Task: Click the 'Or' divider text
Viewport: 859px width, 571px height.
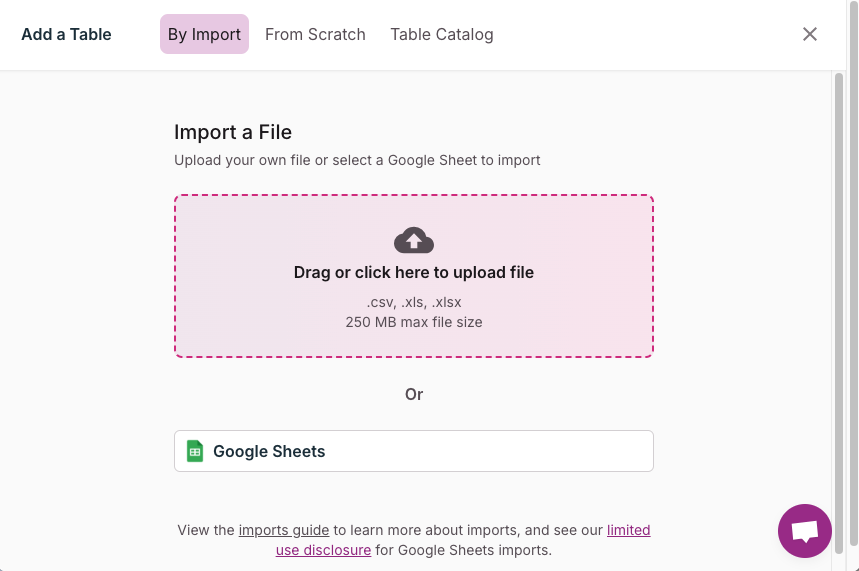Action: tap(414, 394)
